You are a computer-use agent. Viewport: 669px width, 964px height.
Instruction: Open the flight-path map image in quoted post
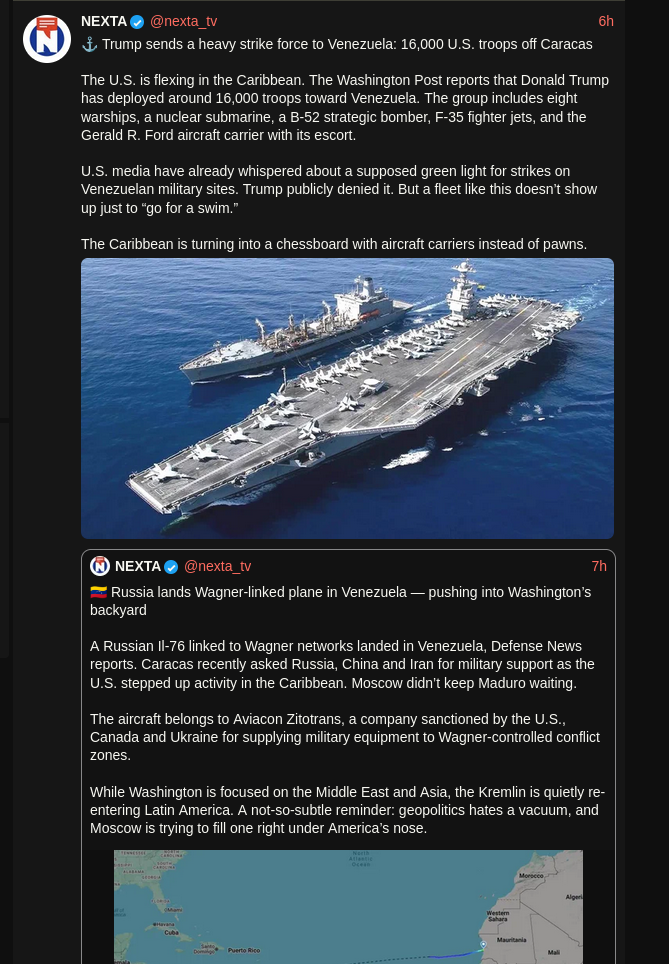(x=348, y=907)
